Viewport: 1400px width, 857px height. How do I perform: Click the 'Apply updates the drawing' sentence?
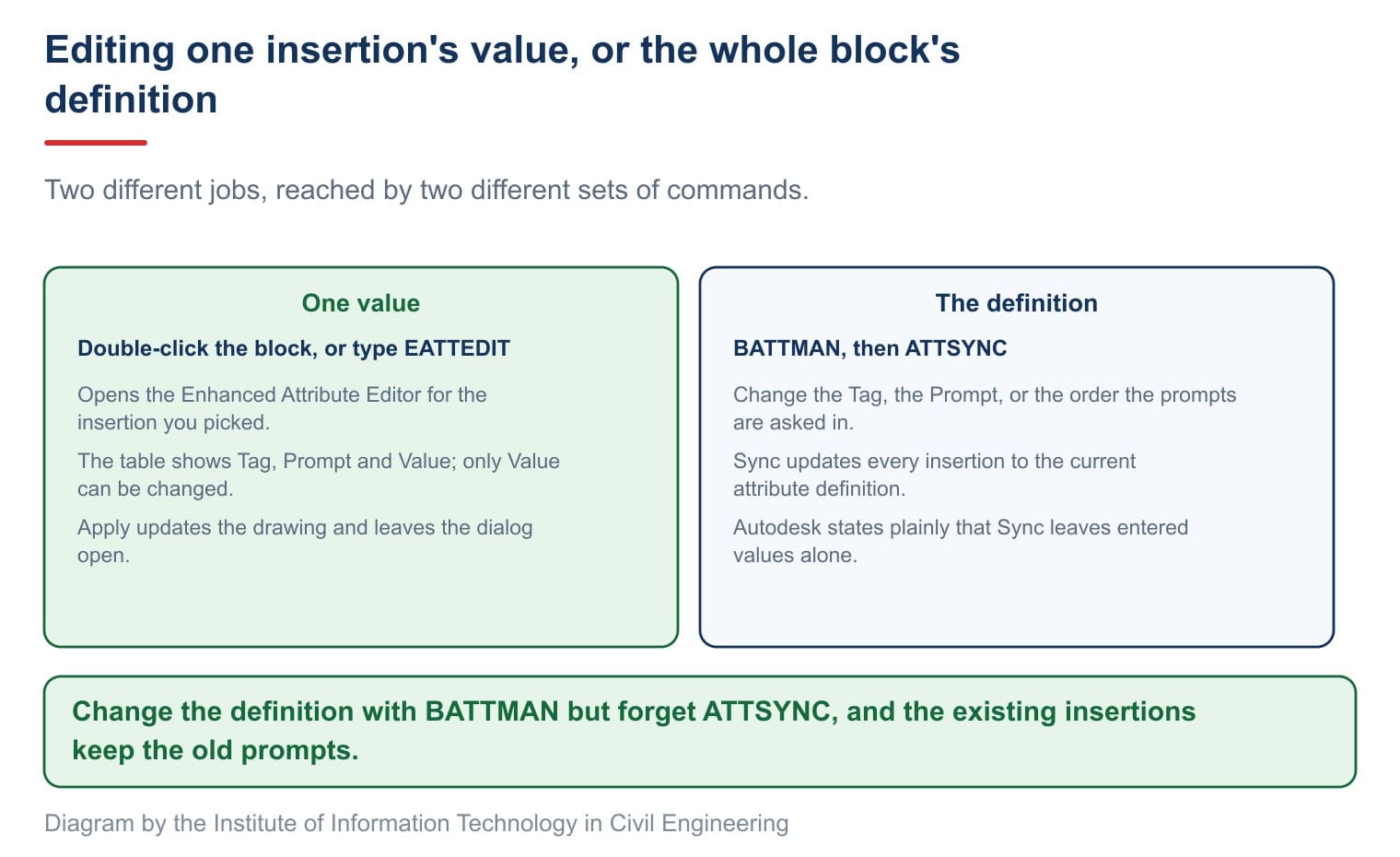305,541
